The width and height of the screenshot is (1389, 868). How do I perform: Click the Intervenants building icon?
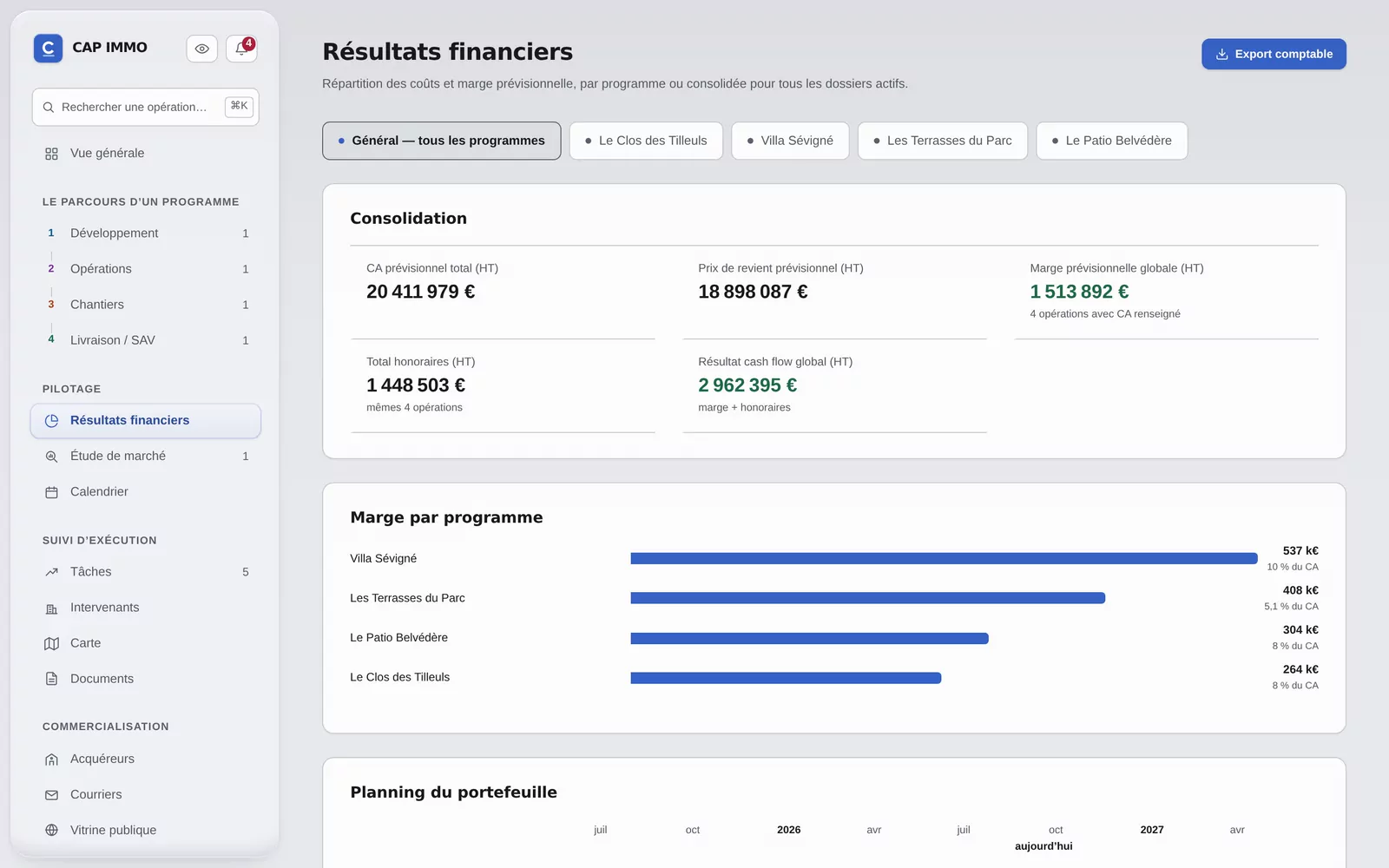51,608
